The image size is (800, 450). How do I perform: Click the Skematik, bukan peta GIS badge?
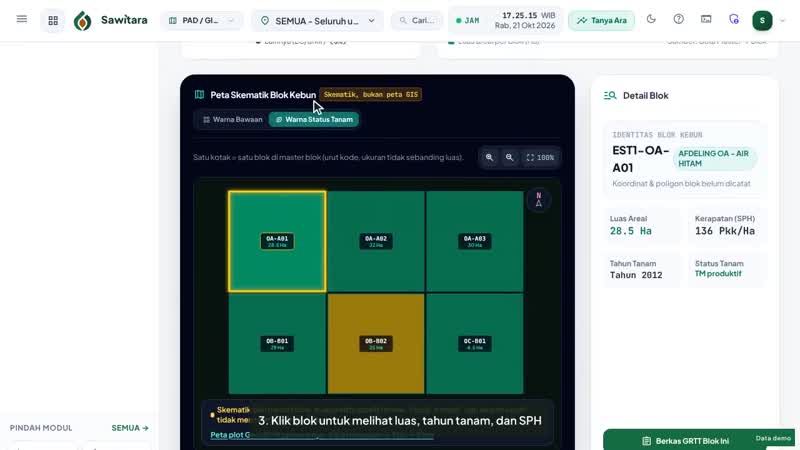coord(371,94)
